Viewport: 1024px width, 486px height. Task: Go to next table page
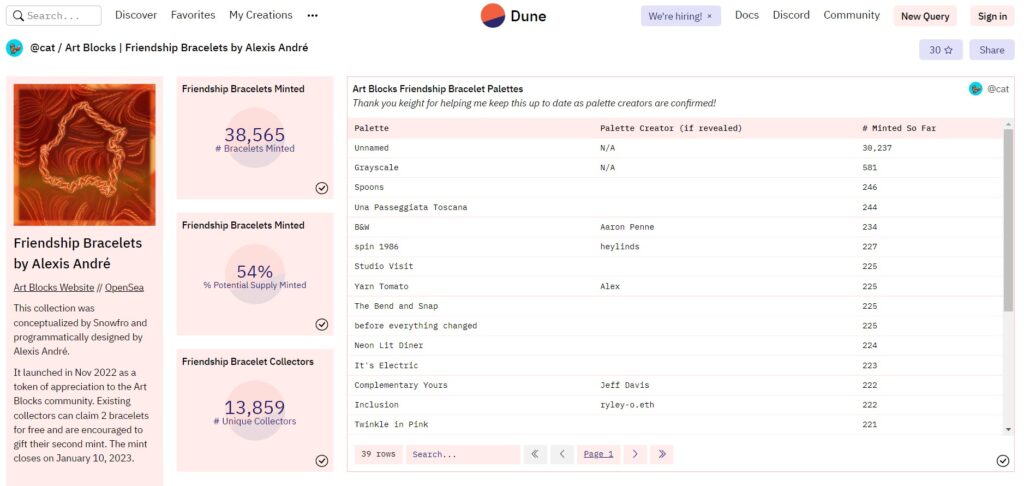click(x=635, y=454)
